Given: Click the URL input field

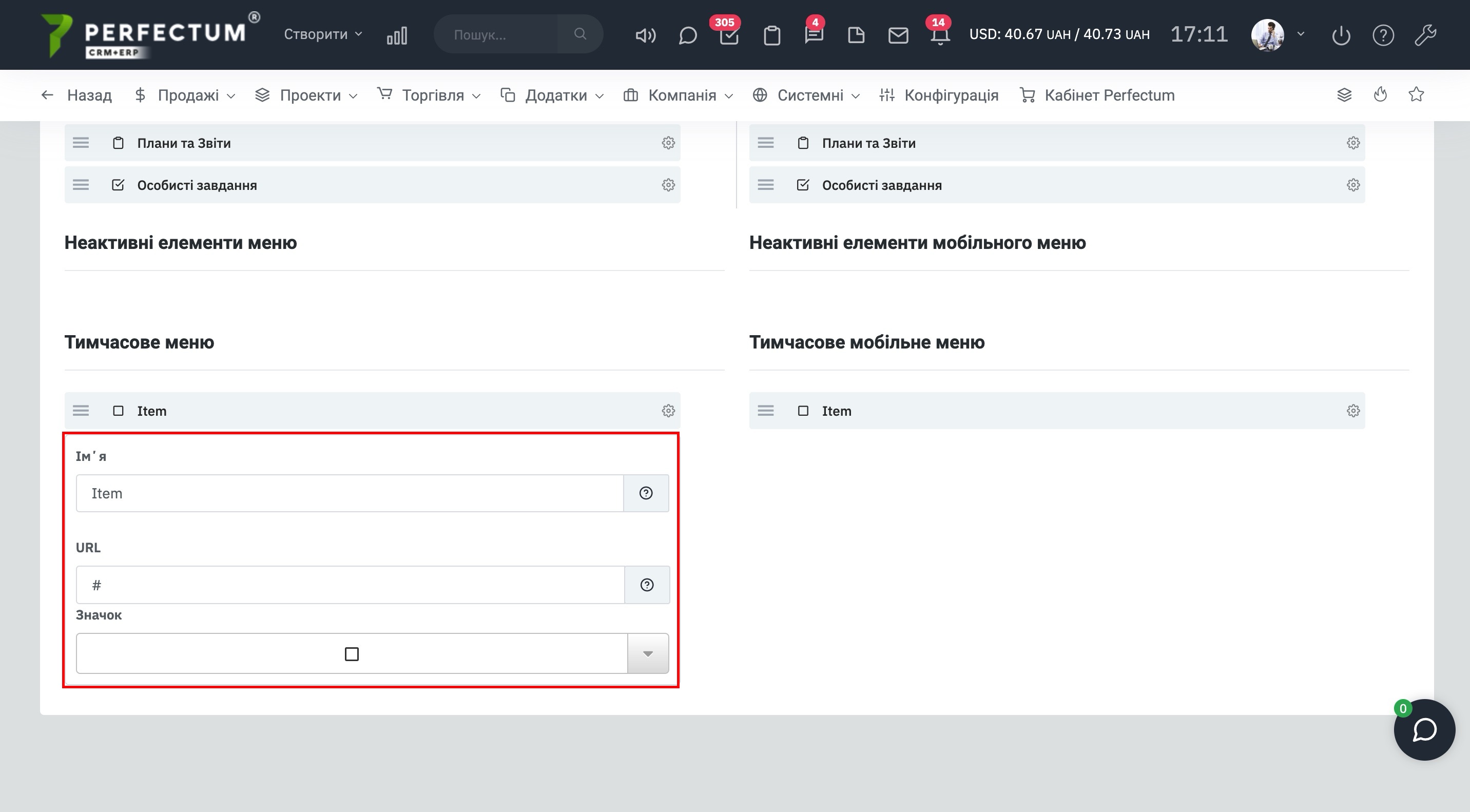Looking at the screenshot, I should coord(350,585).
